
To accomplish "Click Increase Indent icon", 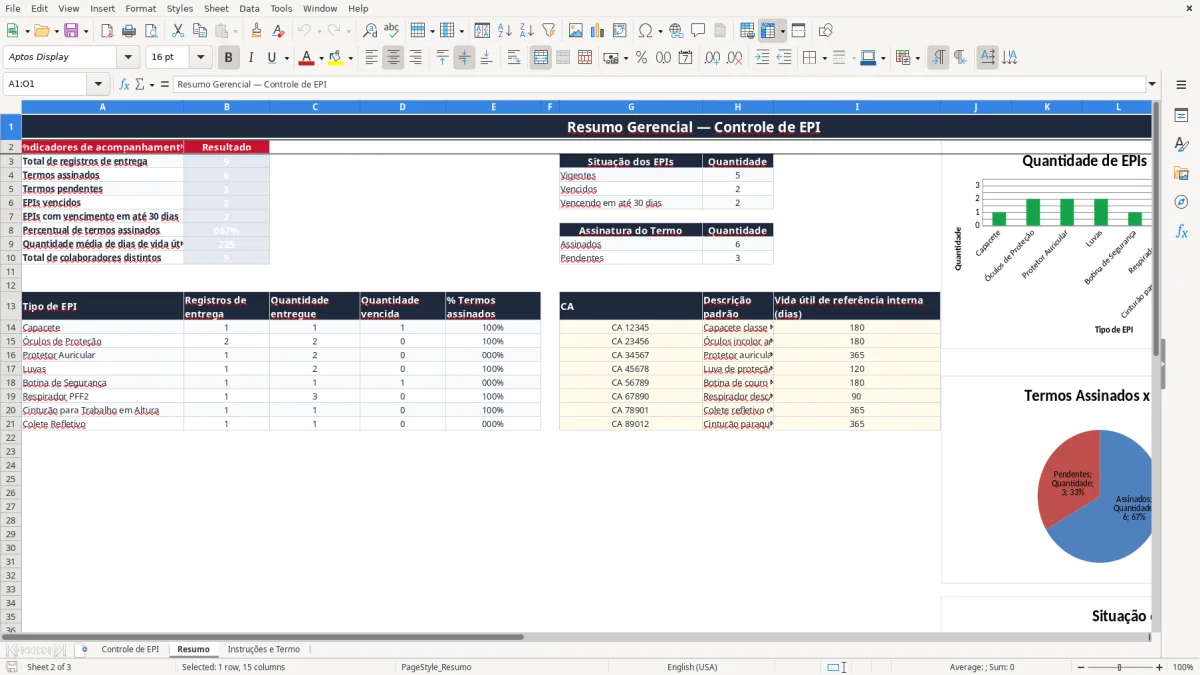I will coord(762,58).
